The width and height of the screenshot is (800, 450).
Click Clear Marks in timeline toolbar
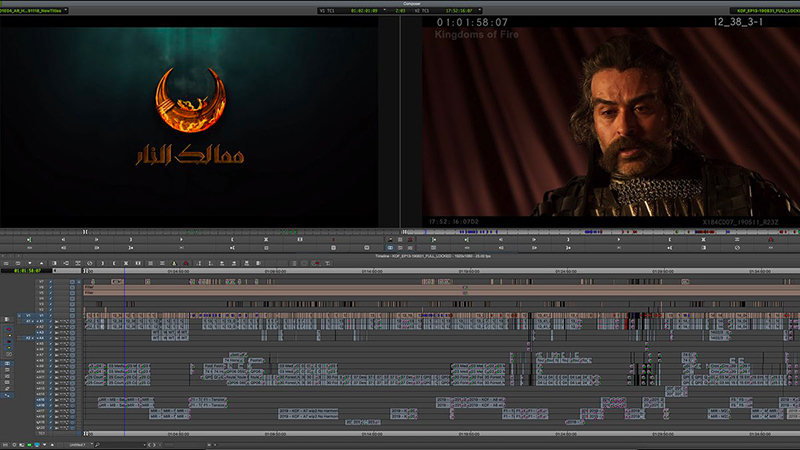point(138,263)
